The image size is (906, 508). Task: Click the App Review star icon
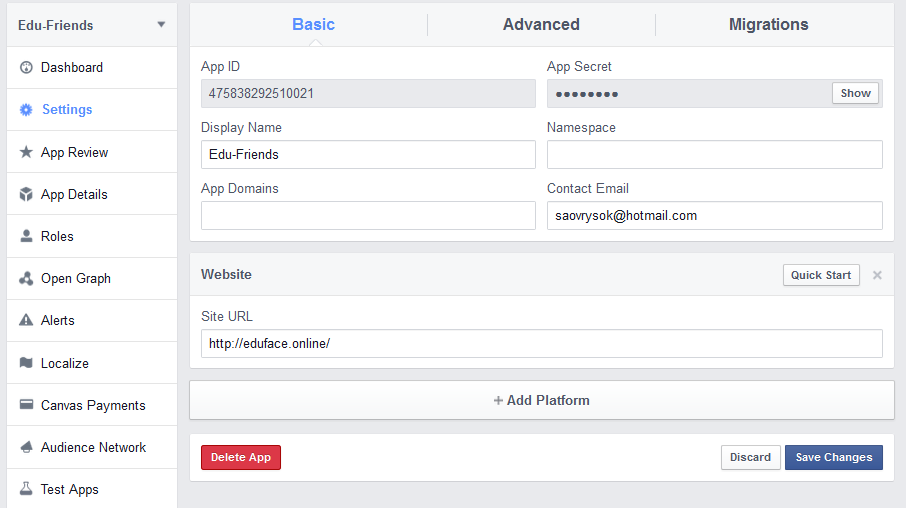(x=26, y=152)
